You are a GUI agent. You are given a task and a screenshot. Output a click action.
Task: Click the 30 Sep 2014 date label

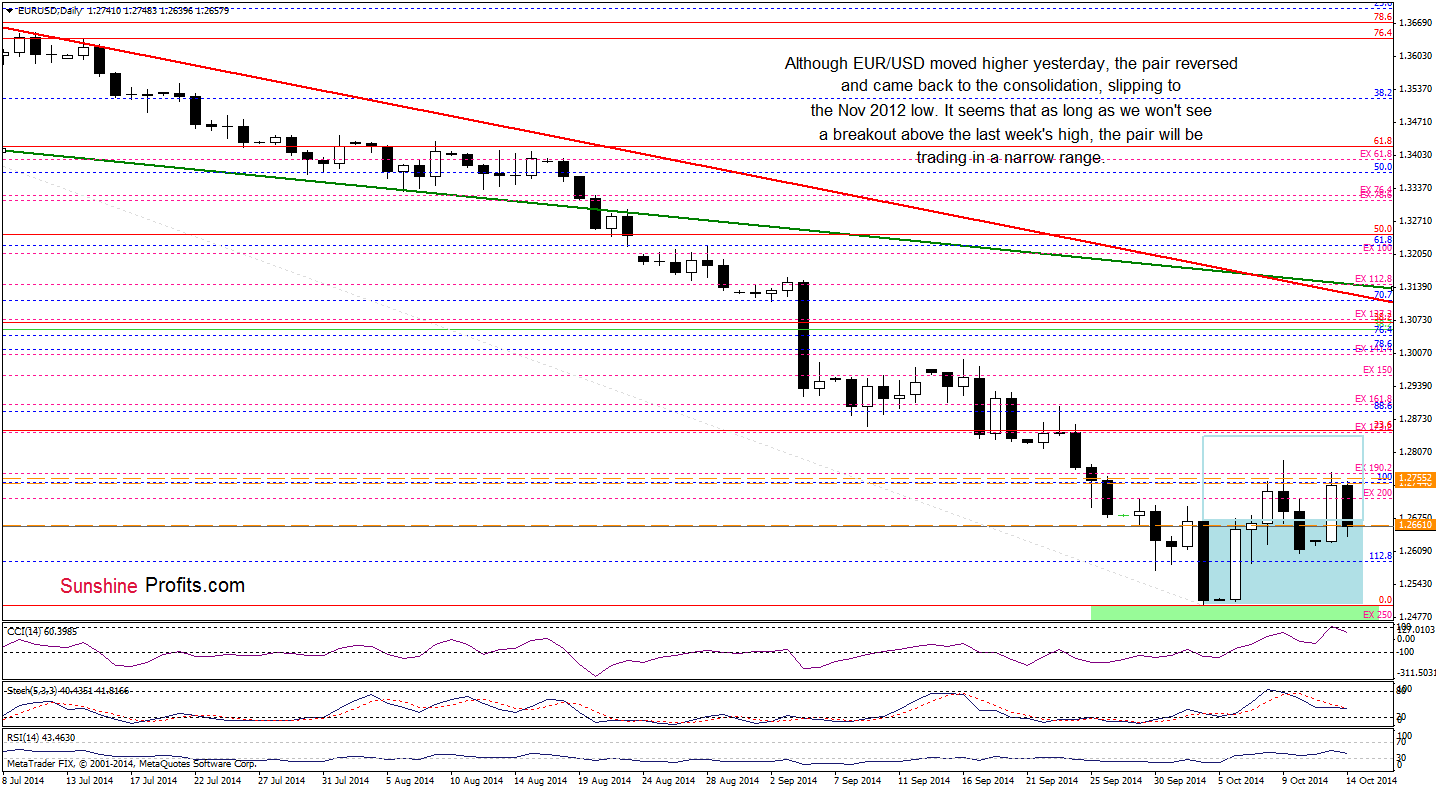click(x=1180, y=779)
